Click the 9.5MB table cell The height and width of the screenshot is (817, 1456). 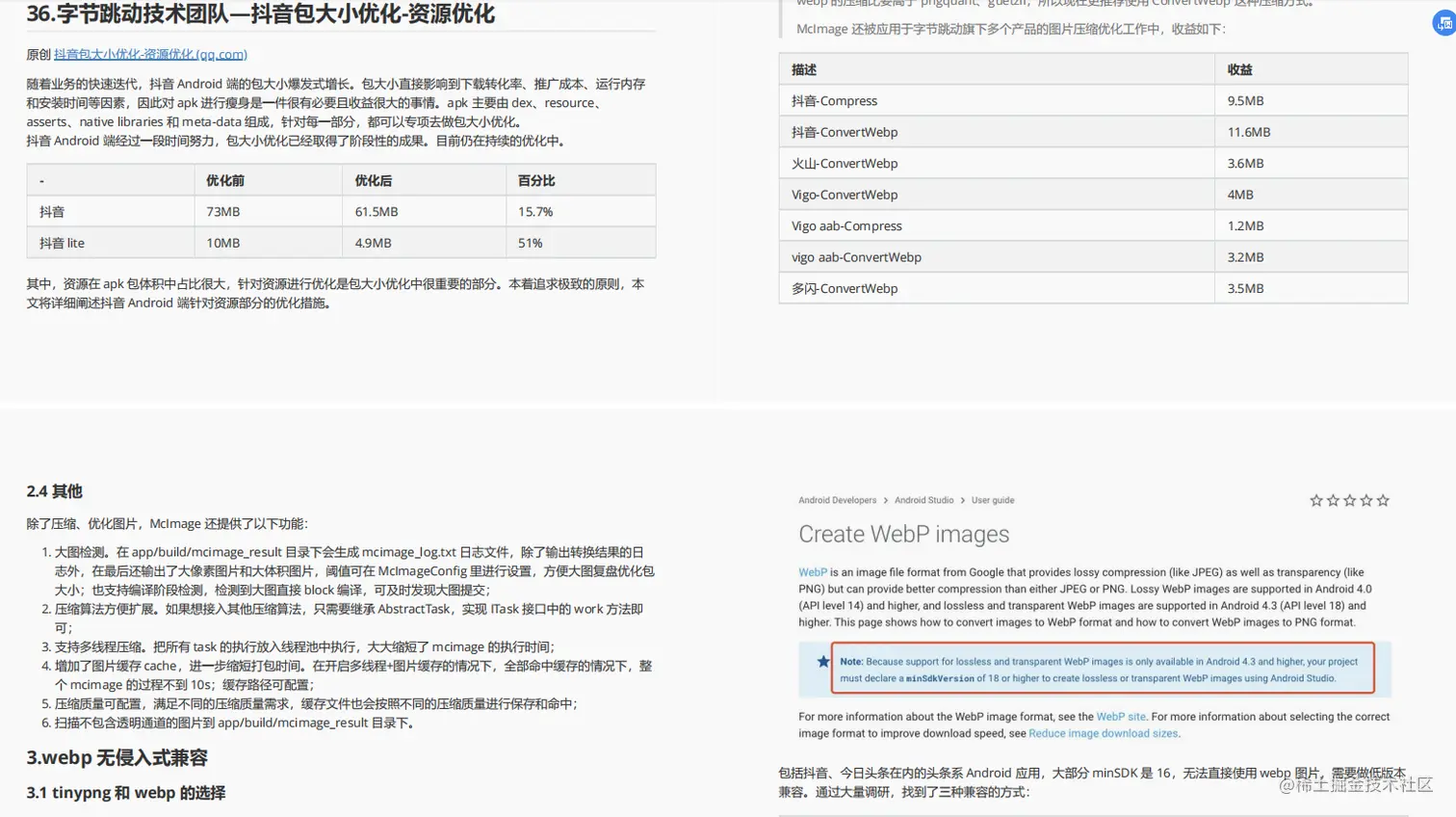click(x=1311, y=101)
